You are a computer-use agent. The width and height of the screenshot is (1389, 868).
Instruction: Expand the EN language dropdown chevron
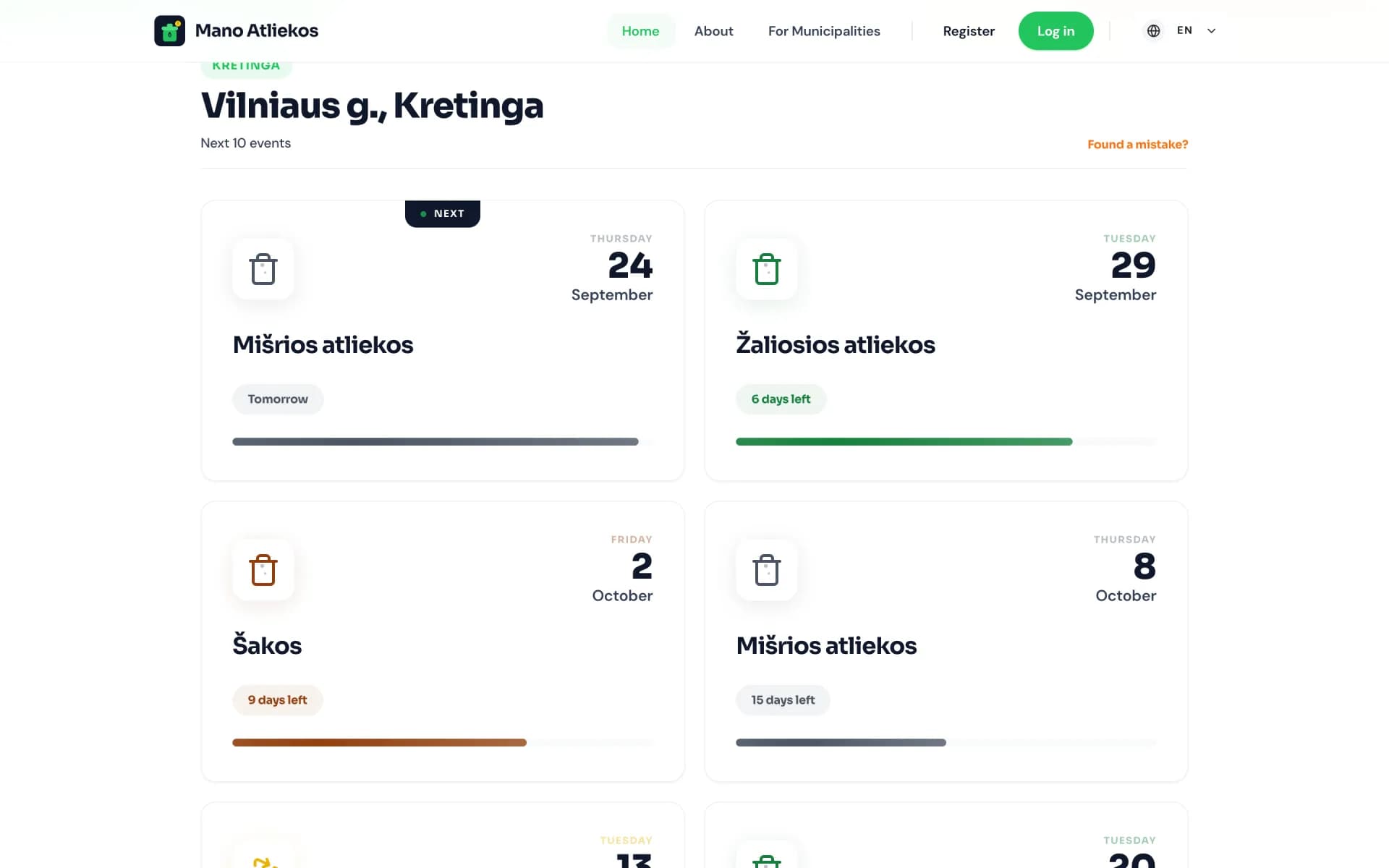point(1212,31)
